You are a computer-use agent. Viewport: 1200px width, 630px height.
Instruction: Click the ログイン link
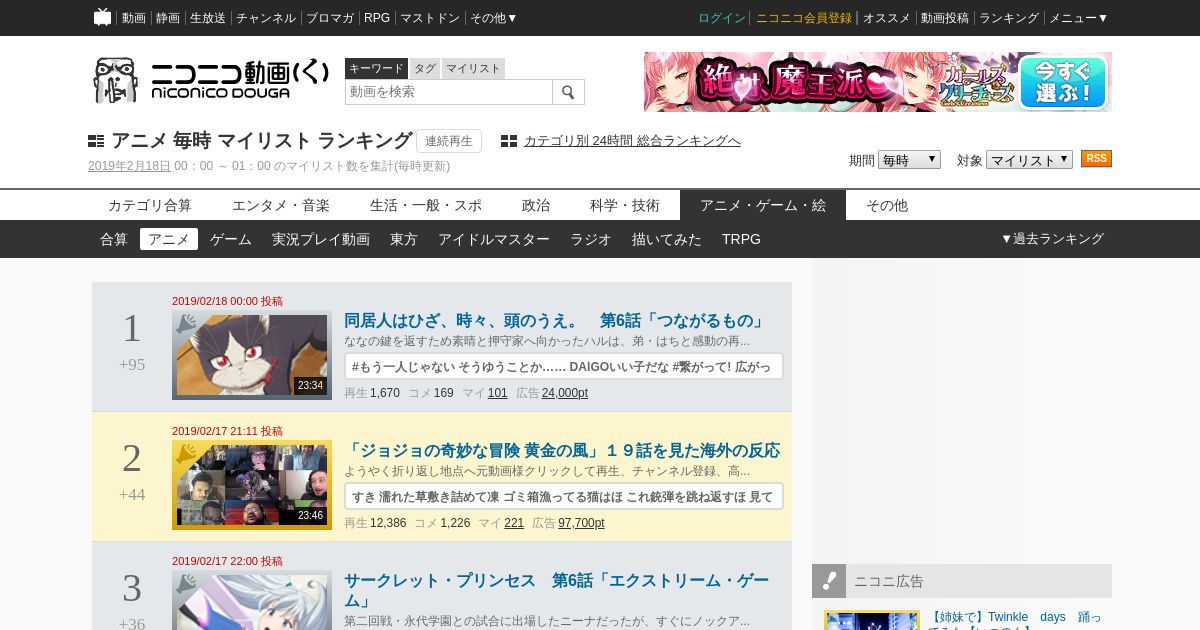722,18
